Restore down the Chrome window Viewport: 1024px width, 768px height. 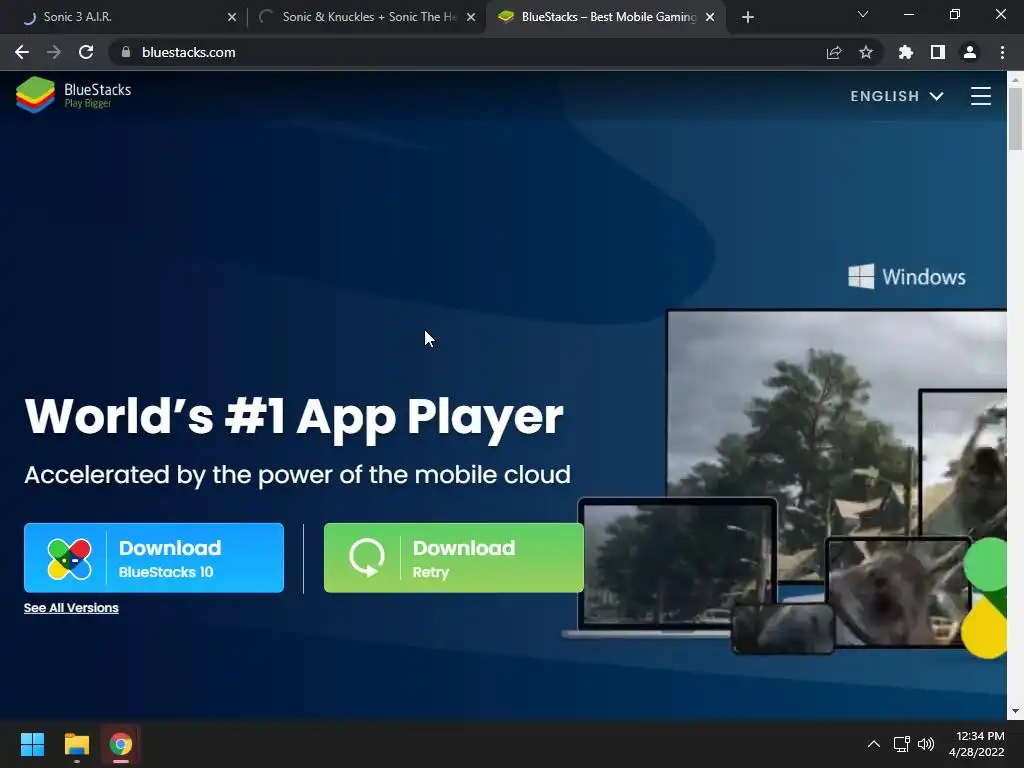click(x=955, y=14)
